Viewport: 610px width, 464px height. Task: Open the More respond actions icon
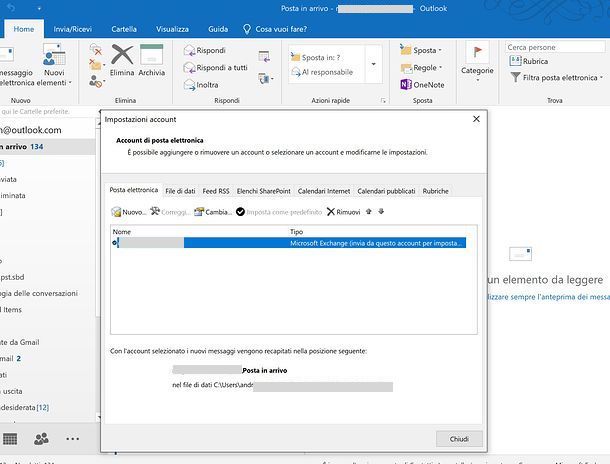tap(266, 79)
